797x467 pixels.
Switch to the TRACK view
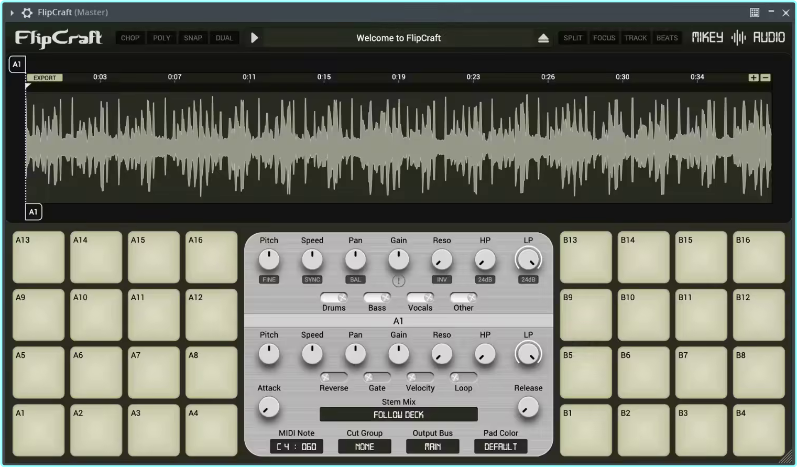tap(635, 38)
